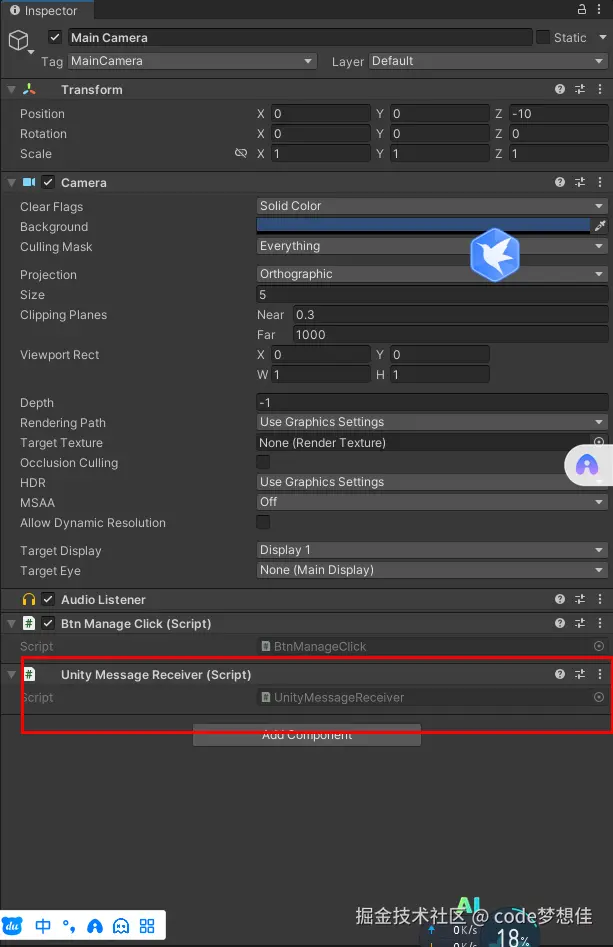Open Btn Manage Click presets selector
The image size is (613, 947).
(580, 623)
